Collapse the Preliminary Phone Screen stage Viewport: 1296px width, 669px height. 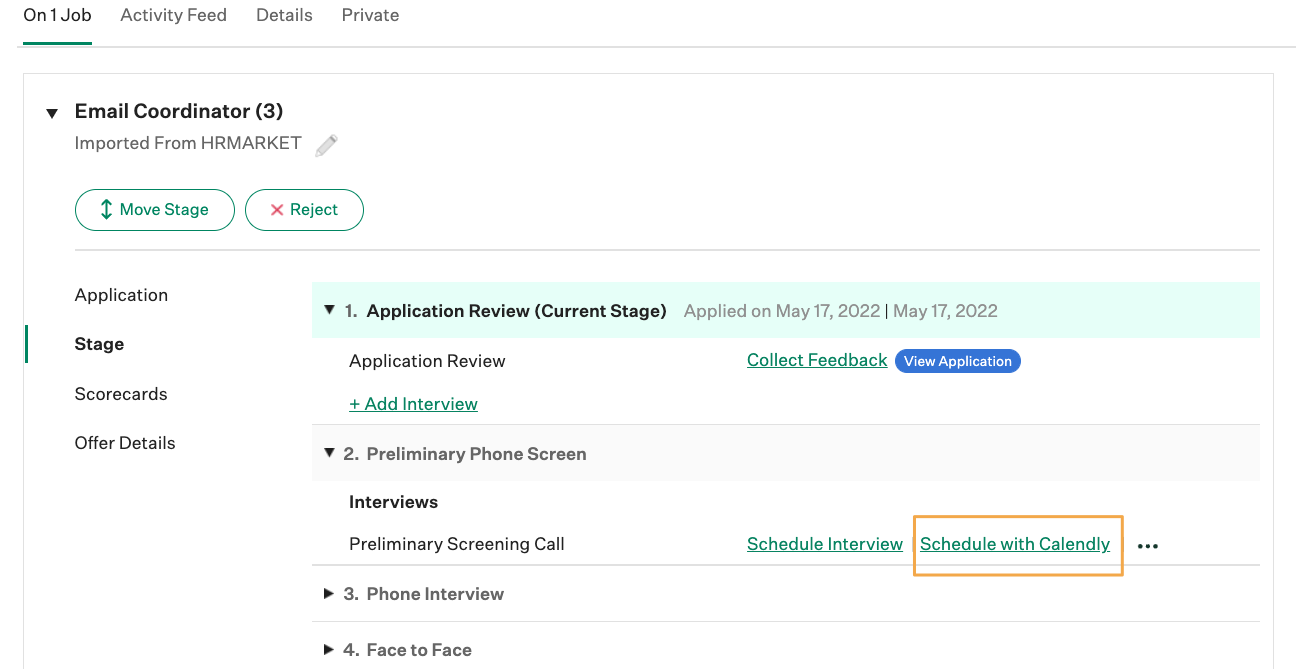point(329,454)
